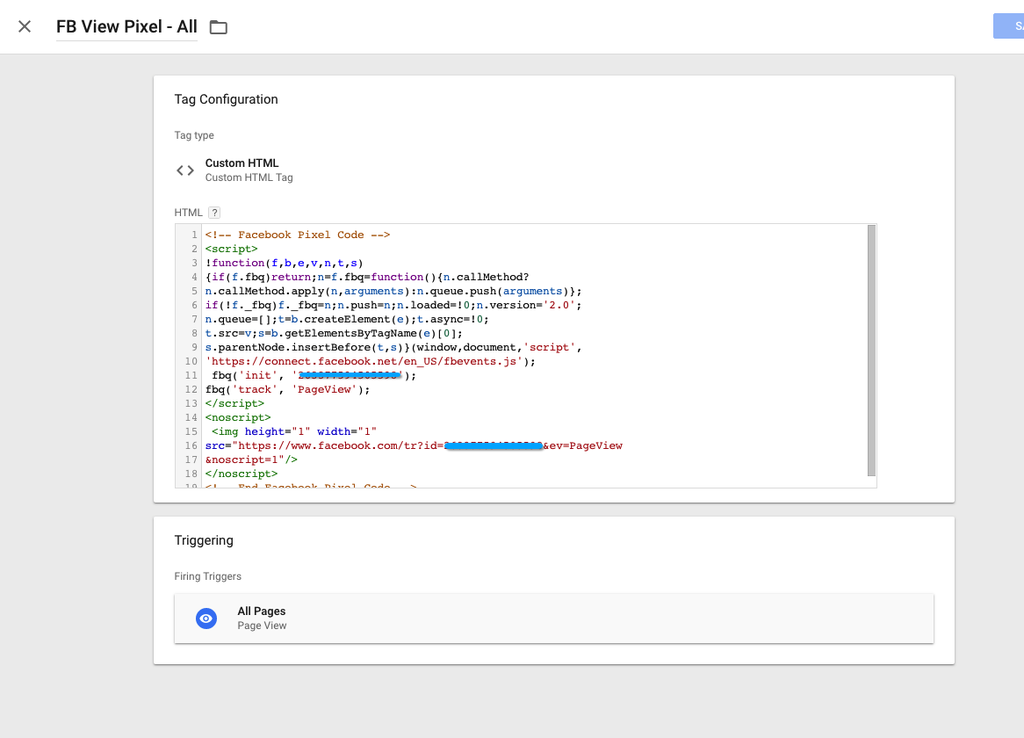
Task: Click the facebook.com/tr src URL line
Action: tap(414, 445)
